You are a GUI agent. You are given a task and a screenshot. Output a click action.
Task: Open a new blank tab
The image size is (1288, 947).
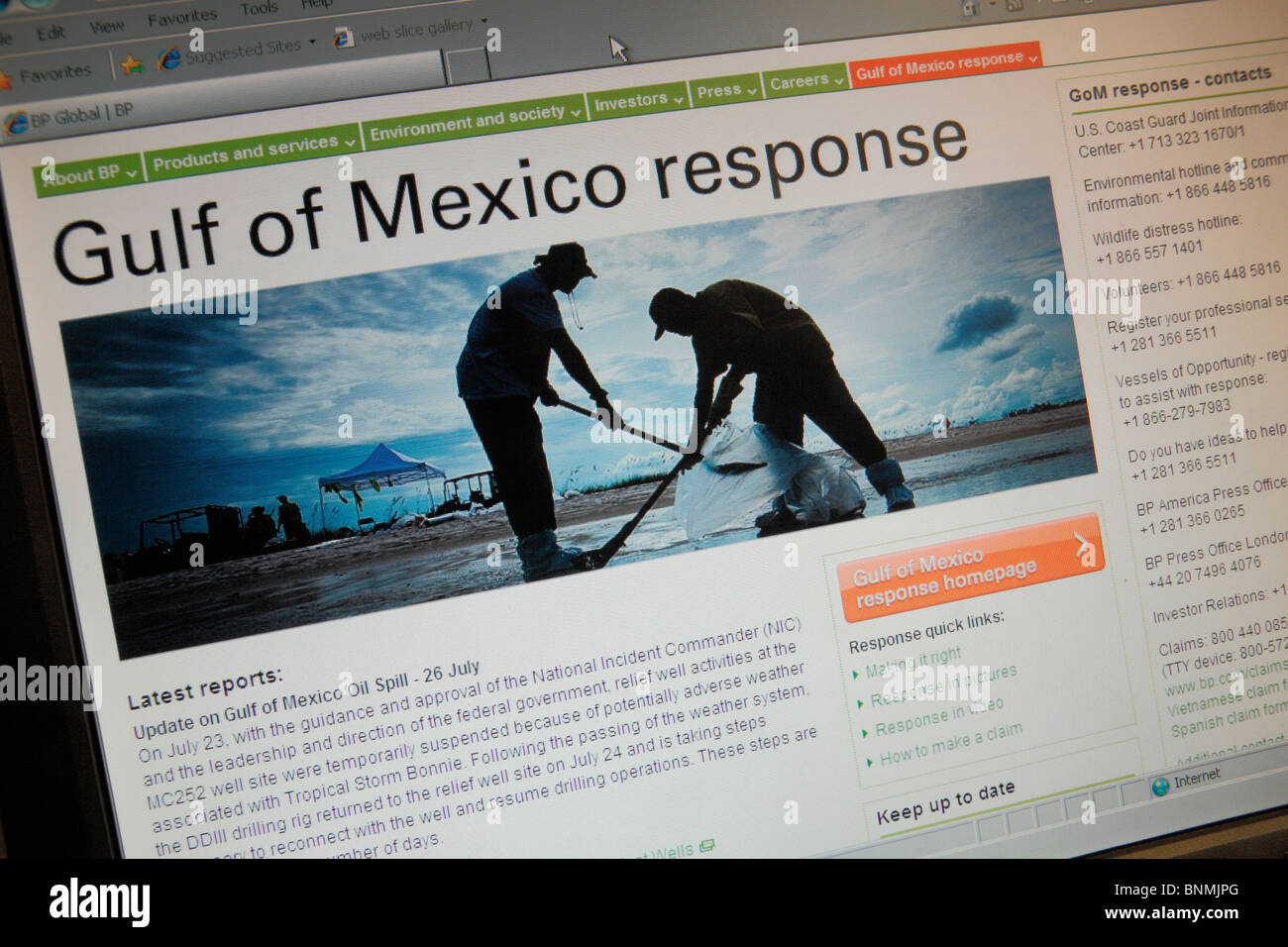click(x=468, y=64)
